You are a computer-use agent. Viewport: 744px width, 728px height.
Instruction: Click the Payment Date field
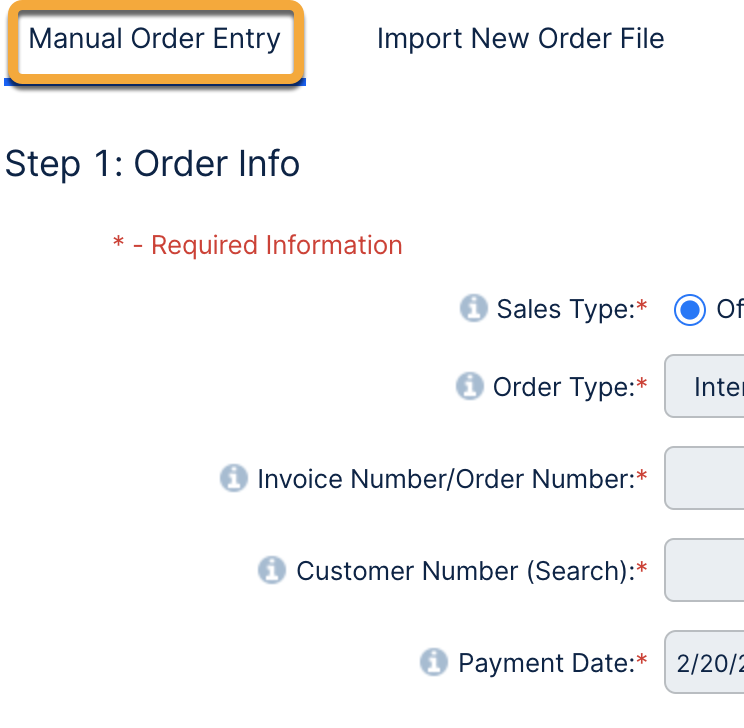point(704,662)
